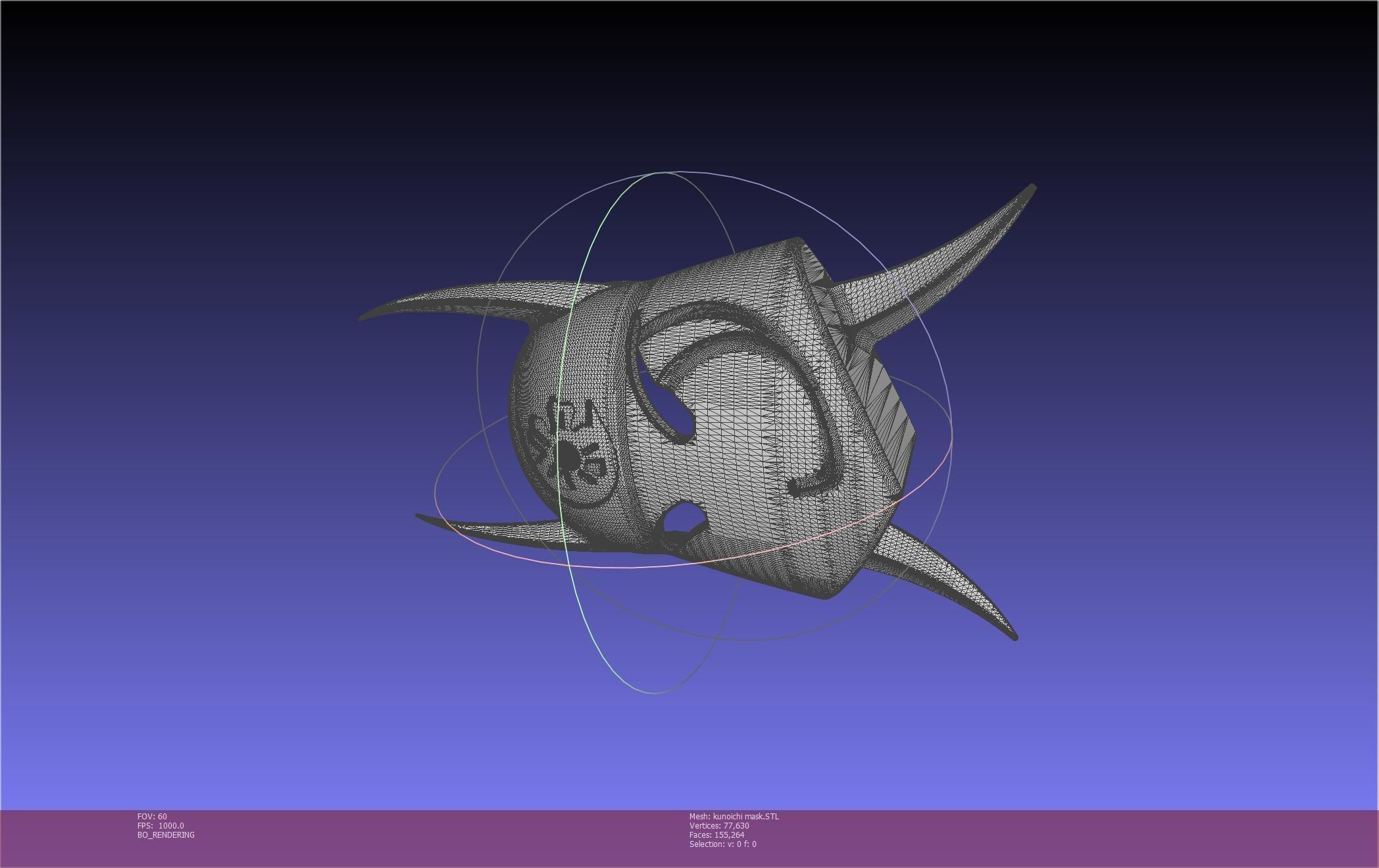1379x868 pixels.
Task: Click the upper-right horn tip of the mask
Action: click(x=1030, y=189)
